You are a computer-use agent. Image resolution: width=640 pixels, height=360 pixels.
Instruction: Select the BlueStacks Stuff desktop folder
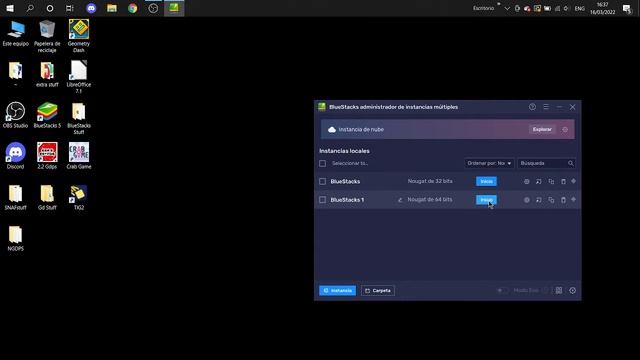(79, 118)
